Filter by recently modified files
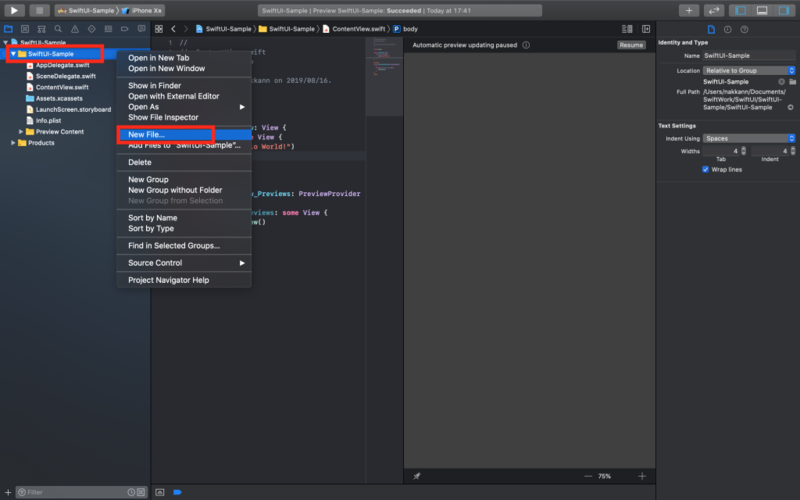 [131, 492]
